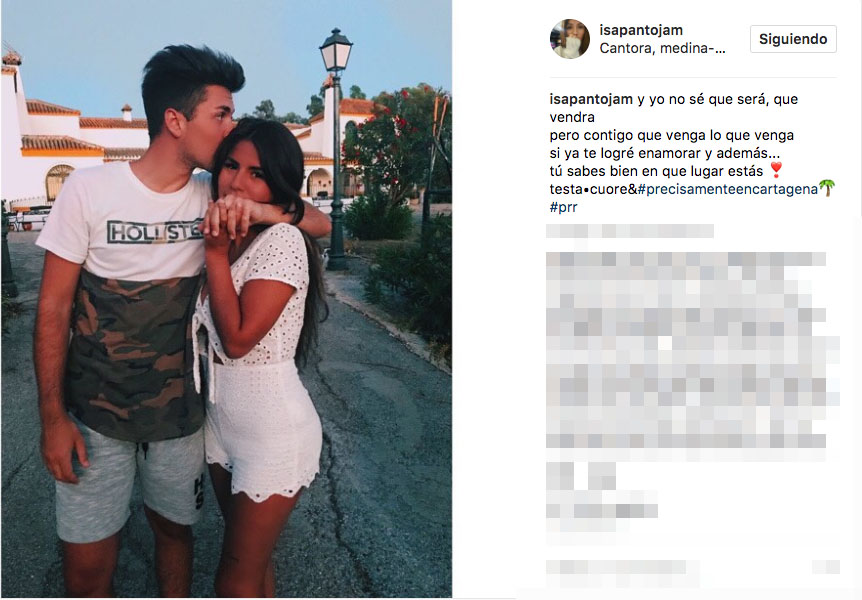Image resolution: width=862 pixels, height=600 pixels.
Task: Click the blurred likes count line
Action: pos(602,510)
